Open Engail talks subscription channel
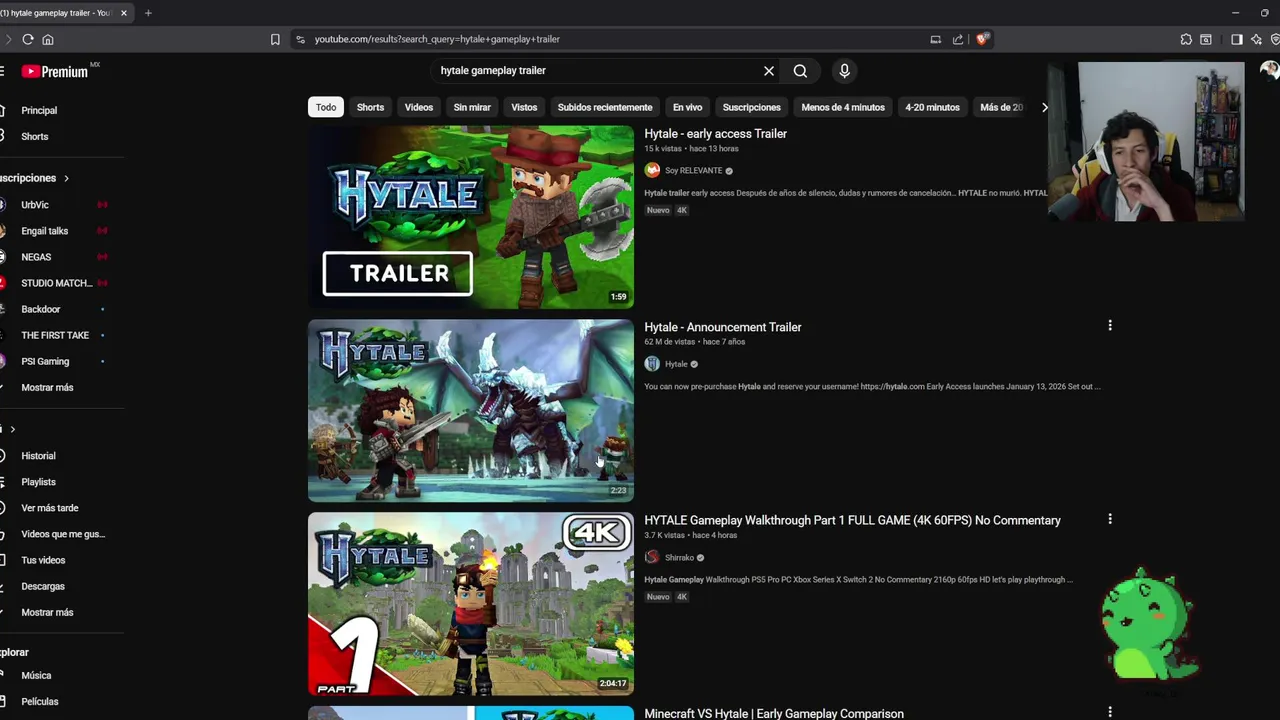Screen dimensions: 1280x720 45,231
